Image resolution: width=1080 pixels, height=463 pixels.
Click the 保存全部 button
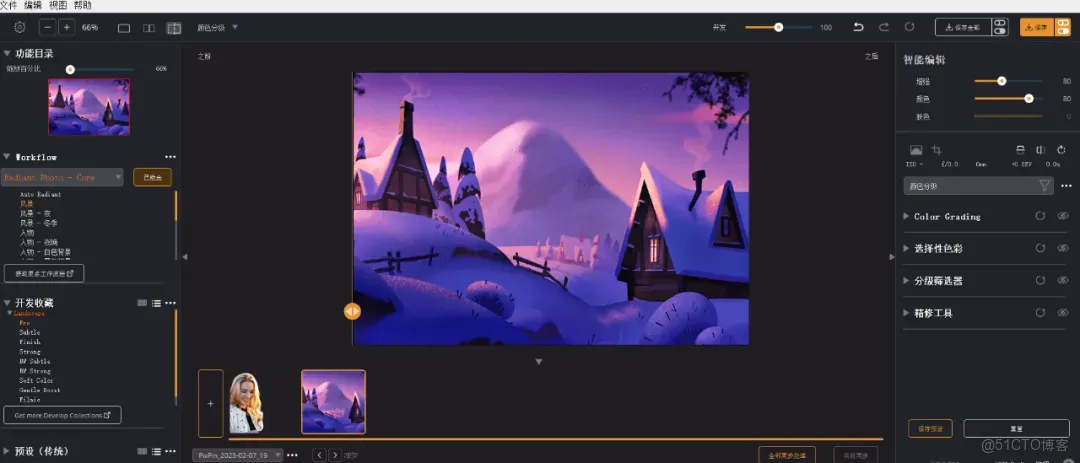click(x=963, y=28)
